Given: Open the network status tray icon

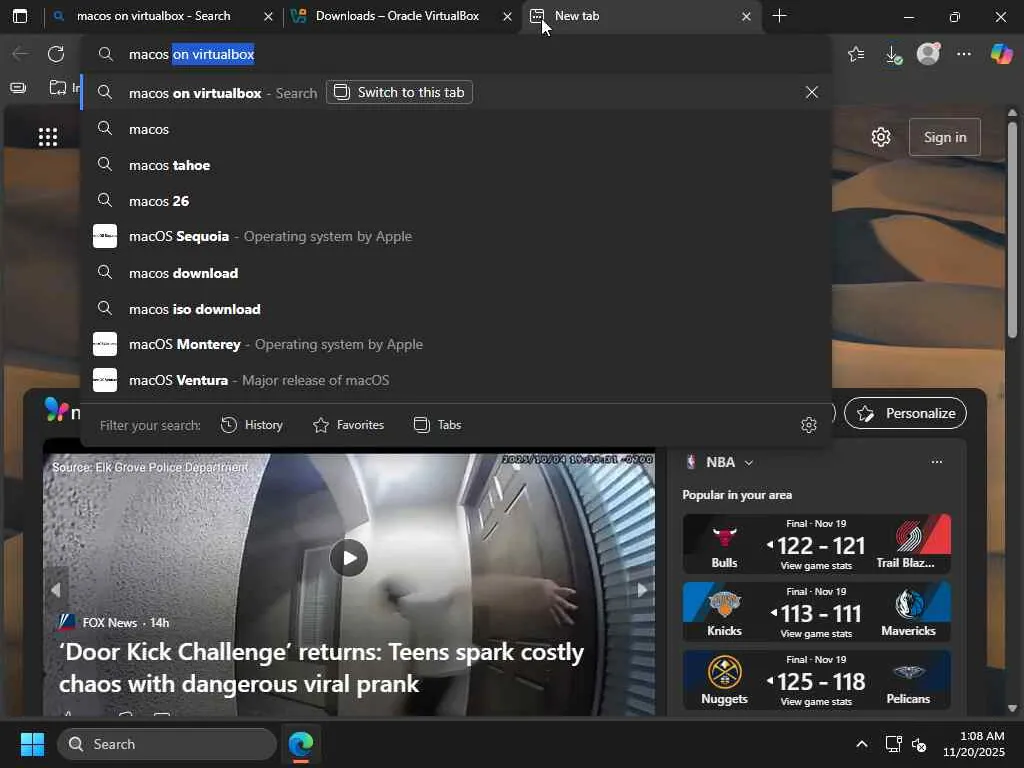Looking at the screenshot, I should click(893, 744).
